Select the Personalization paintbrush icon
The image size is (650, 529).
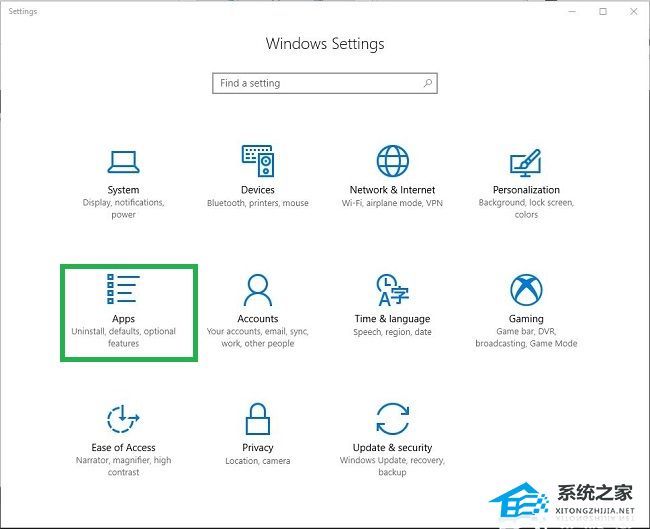[526, 160]
